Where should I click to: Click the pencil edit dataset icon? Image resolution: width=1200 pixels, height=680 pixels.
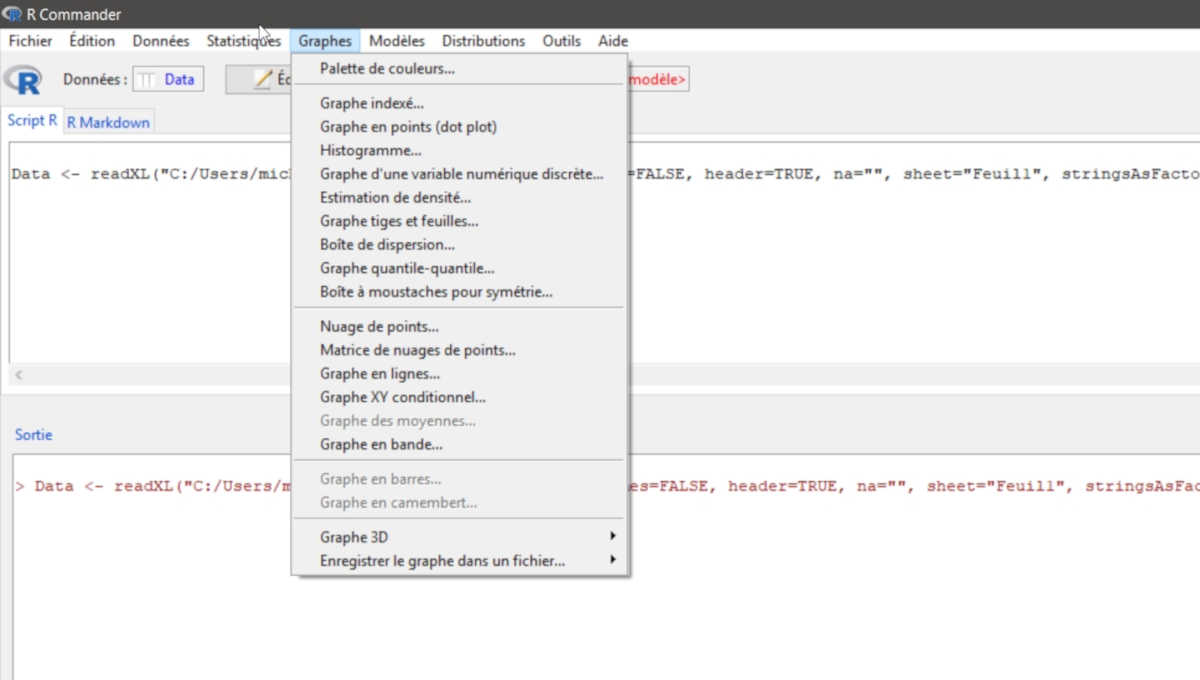(263, 79)
